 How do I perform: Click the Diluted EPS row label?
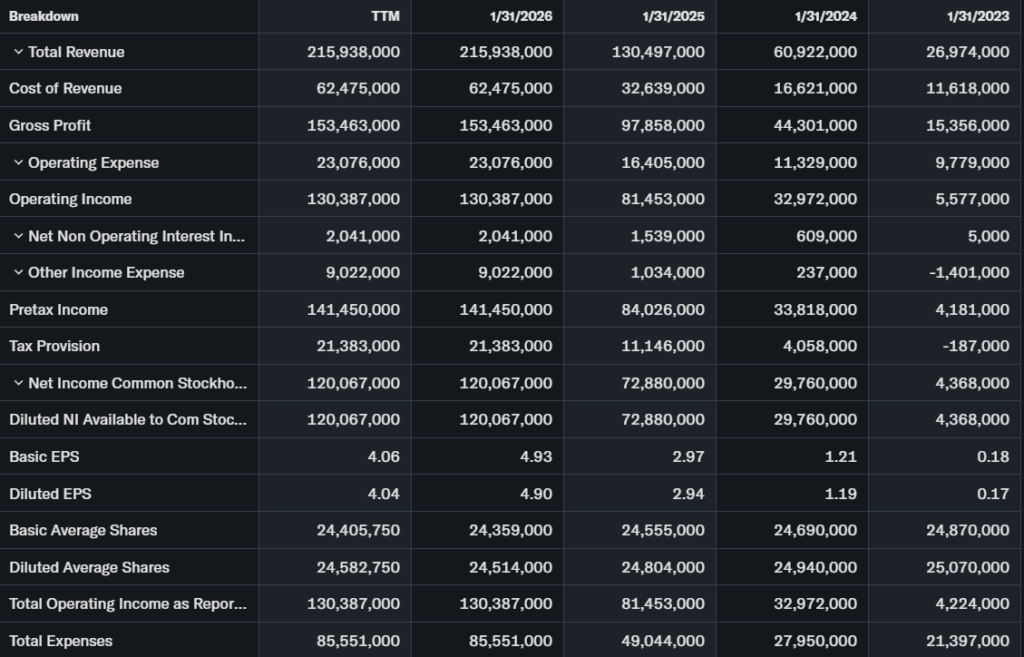click(50, 494)
